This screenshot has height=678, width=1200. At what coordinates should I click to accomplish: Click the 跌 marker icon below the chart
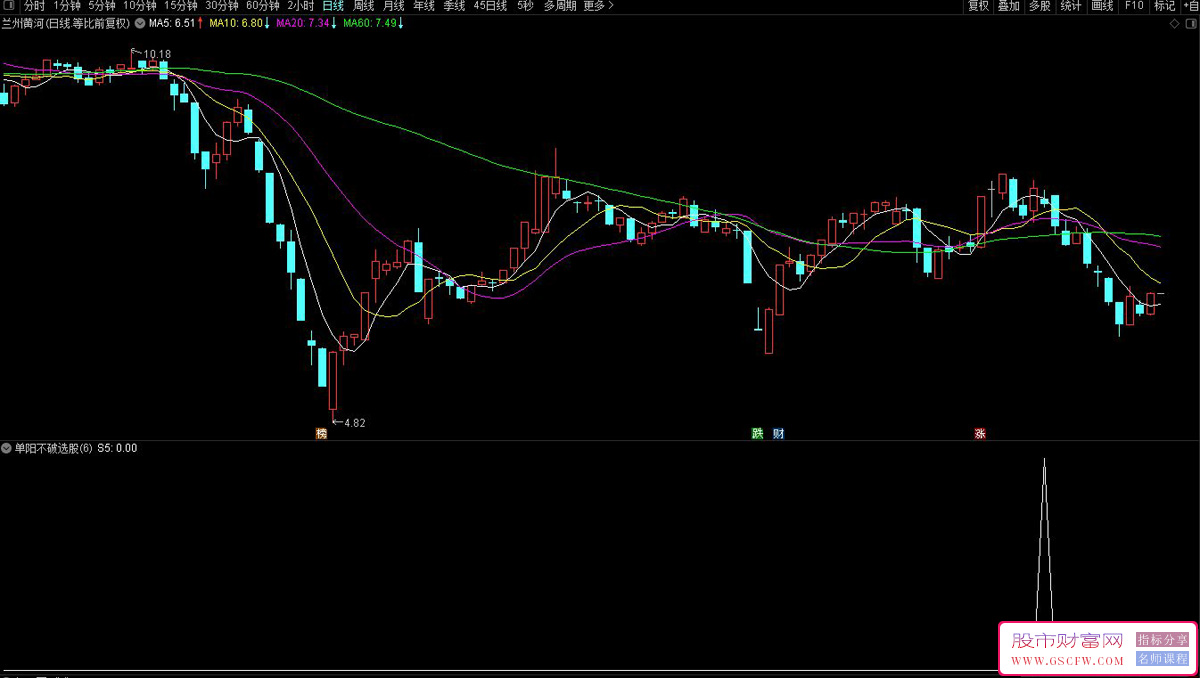click(x=758, y=434)
